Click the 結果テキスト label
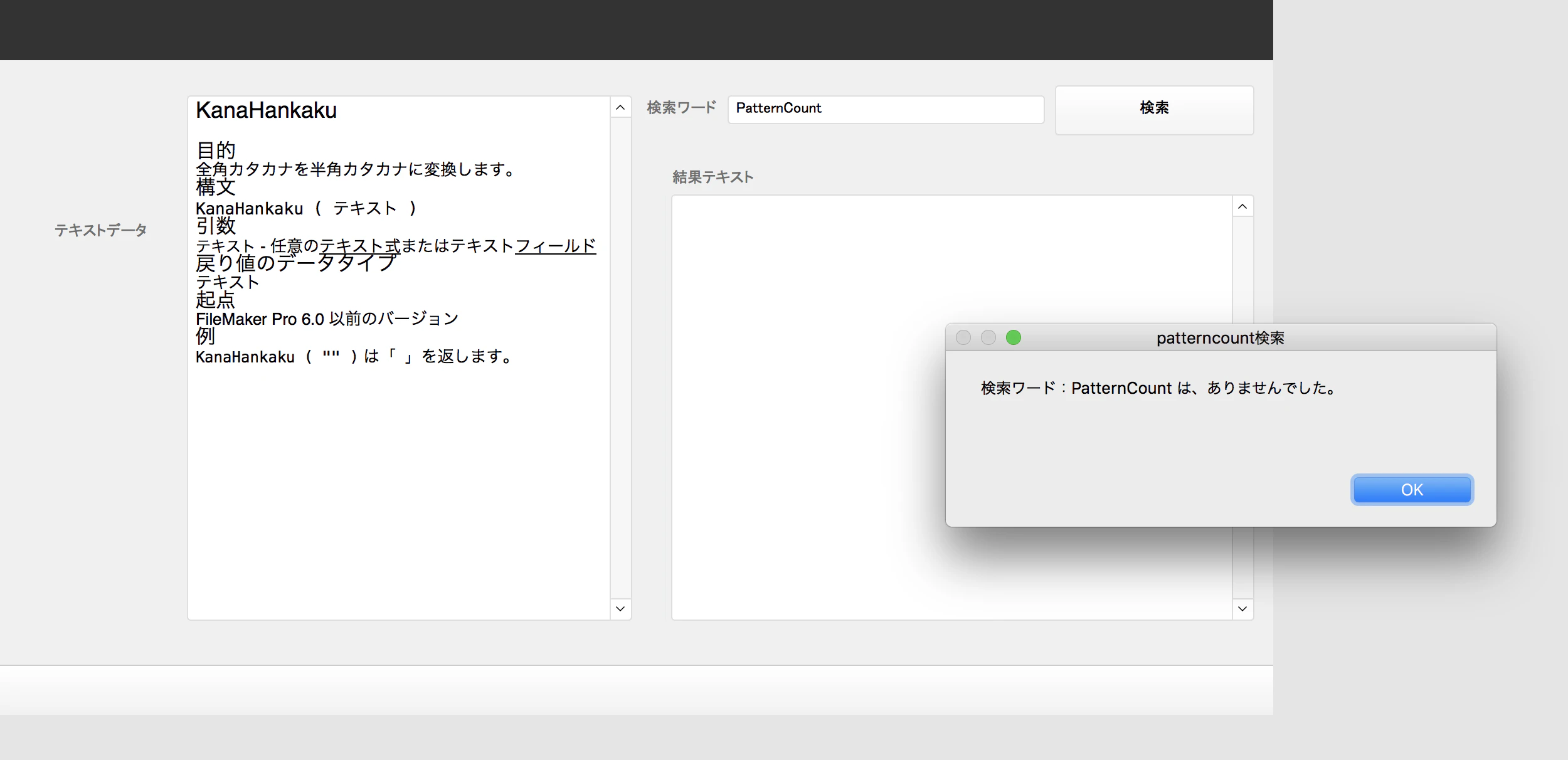 [713, 177]
